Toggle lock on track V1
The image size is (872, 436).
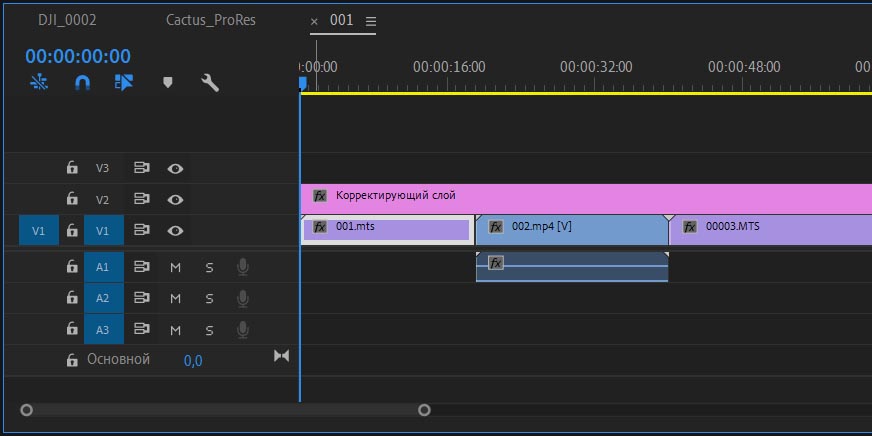tap(72, 230)
